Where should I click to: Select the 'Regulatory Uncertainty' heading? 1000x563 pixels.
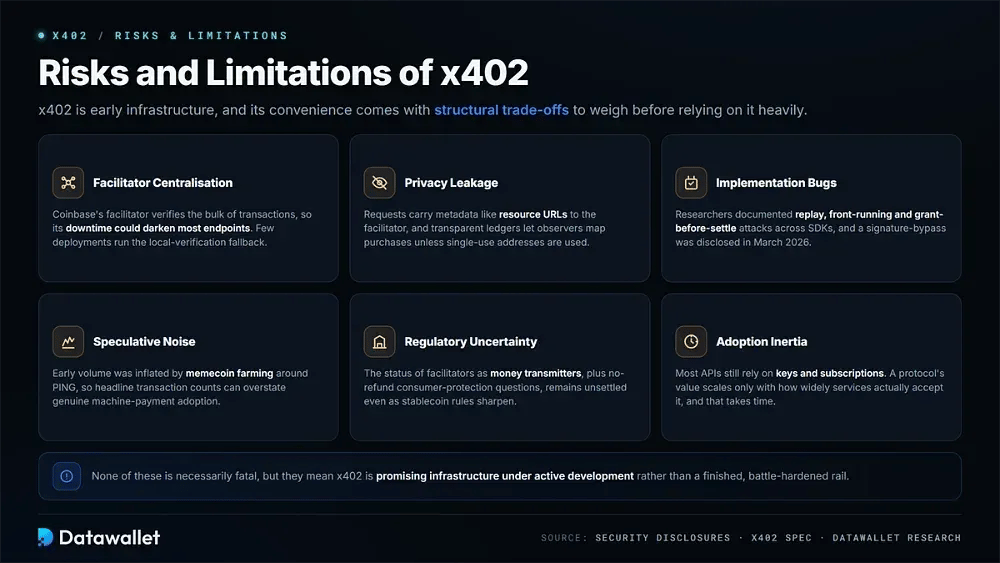click(x=471, y=342)
